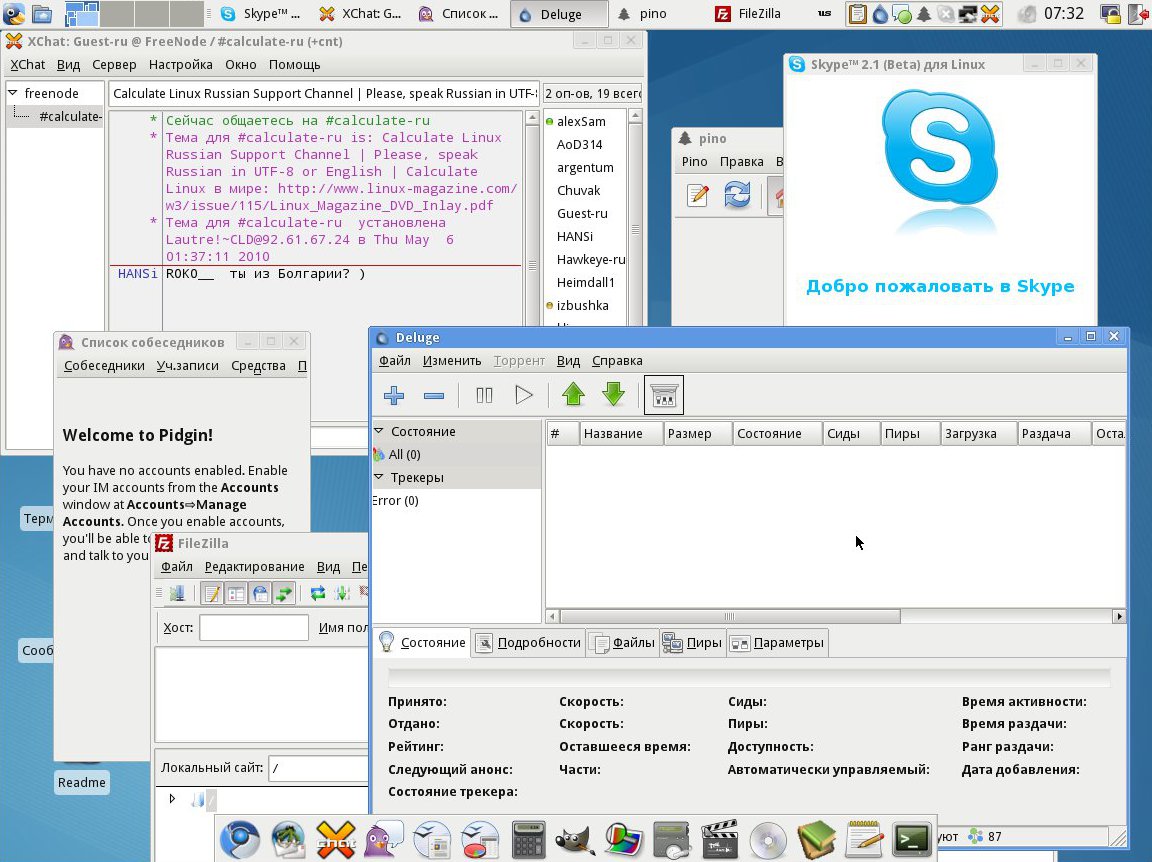Open Deluge connection manager toolbar icon

click(664, 396)
